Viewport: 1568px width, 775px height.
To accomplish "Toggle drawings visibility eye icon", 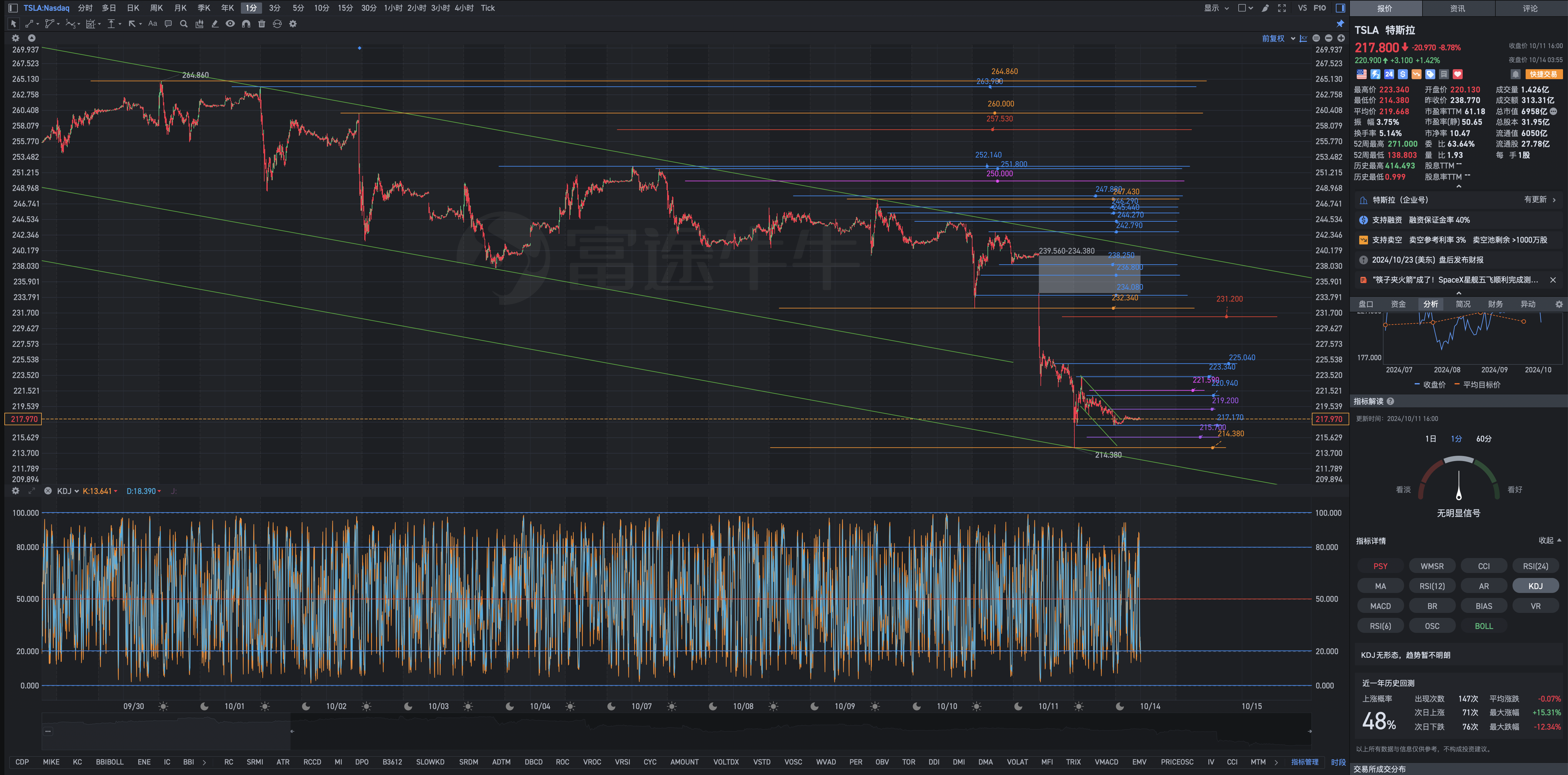I will click(x=230, y=24).
